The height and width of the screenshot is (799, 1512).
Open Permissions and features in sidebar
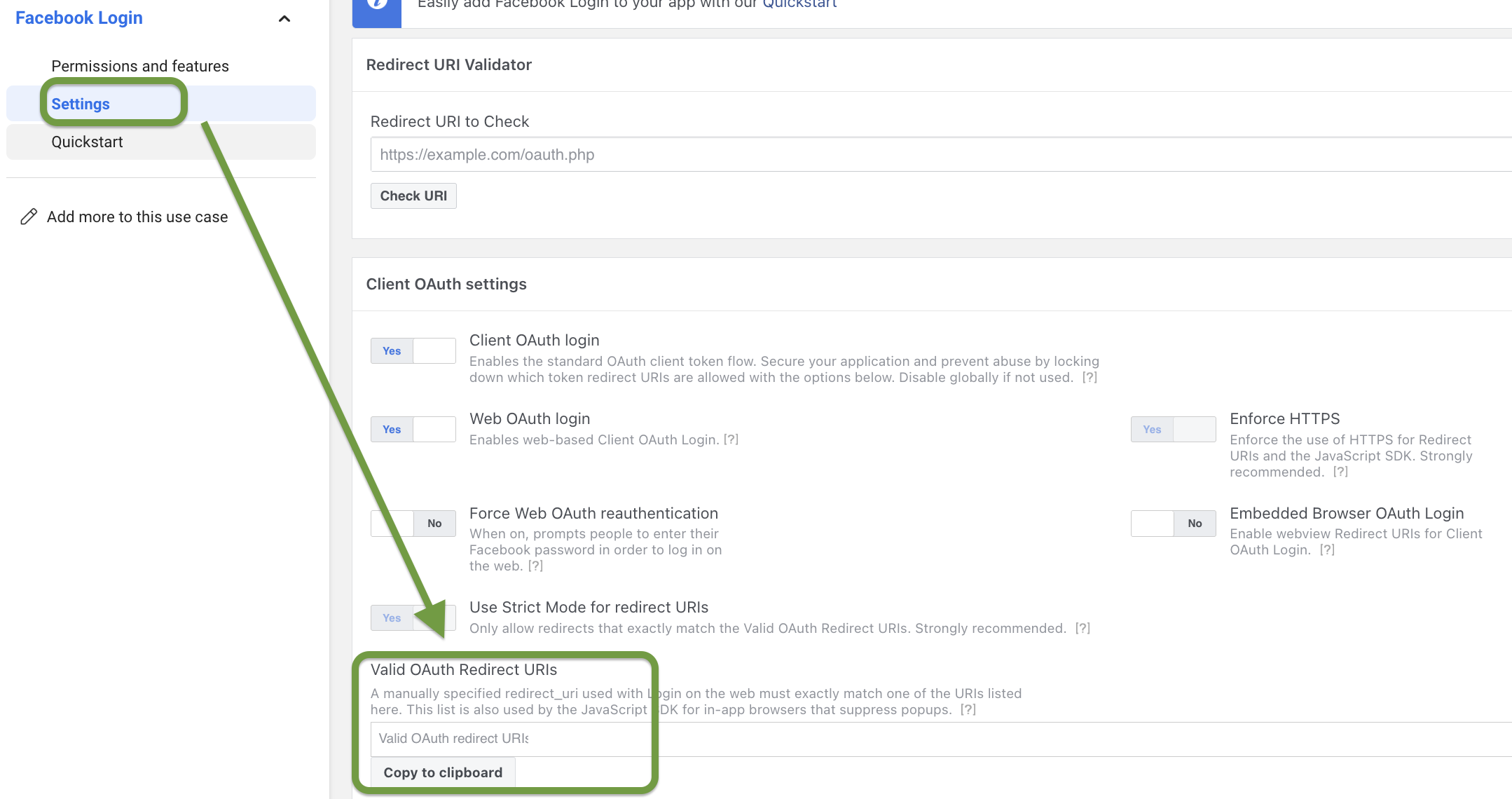(140, 66)
